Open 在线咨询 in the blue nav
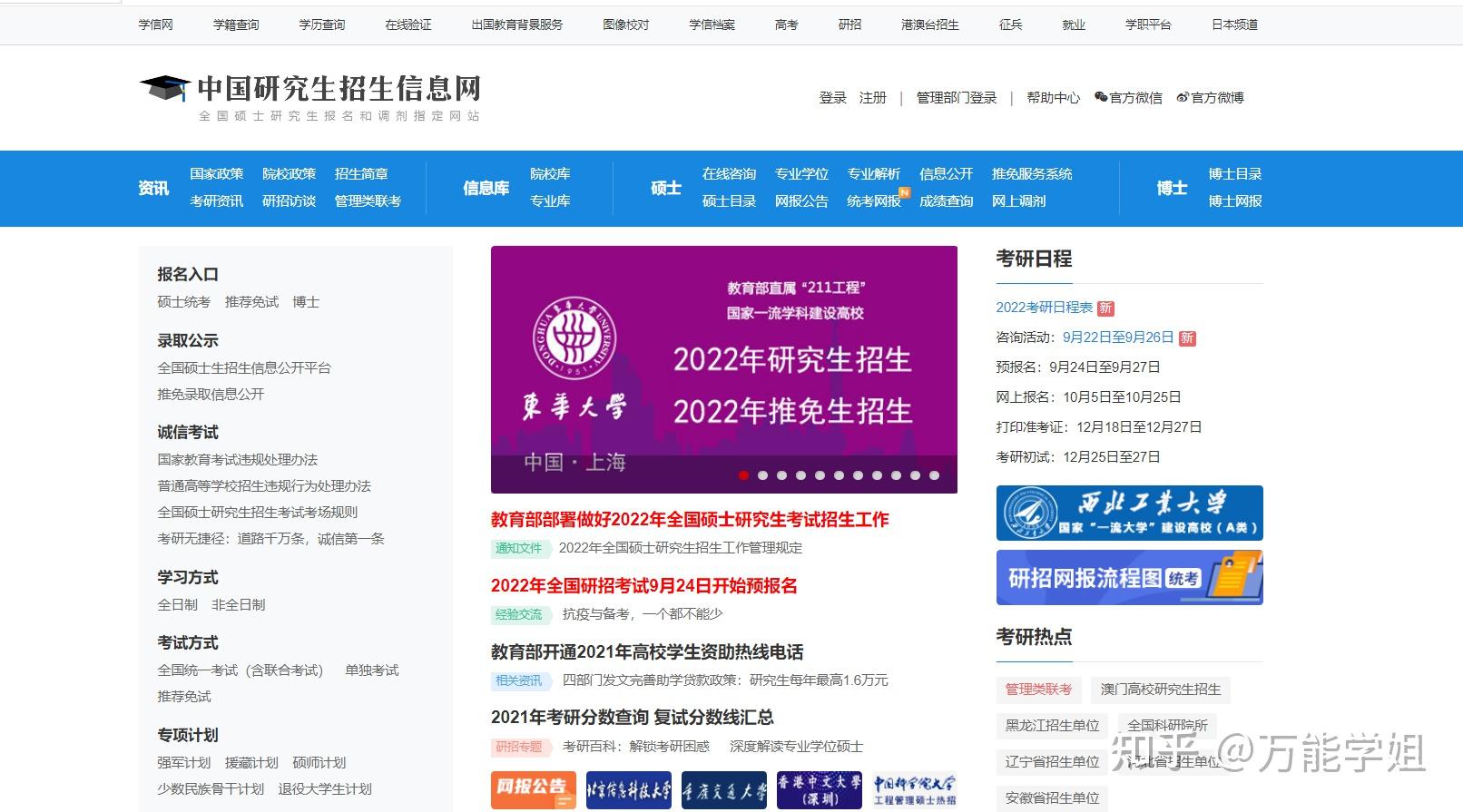 [x=729, y=174]
